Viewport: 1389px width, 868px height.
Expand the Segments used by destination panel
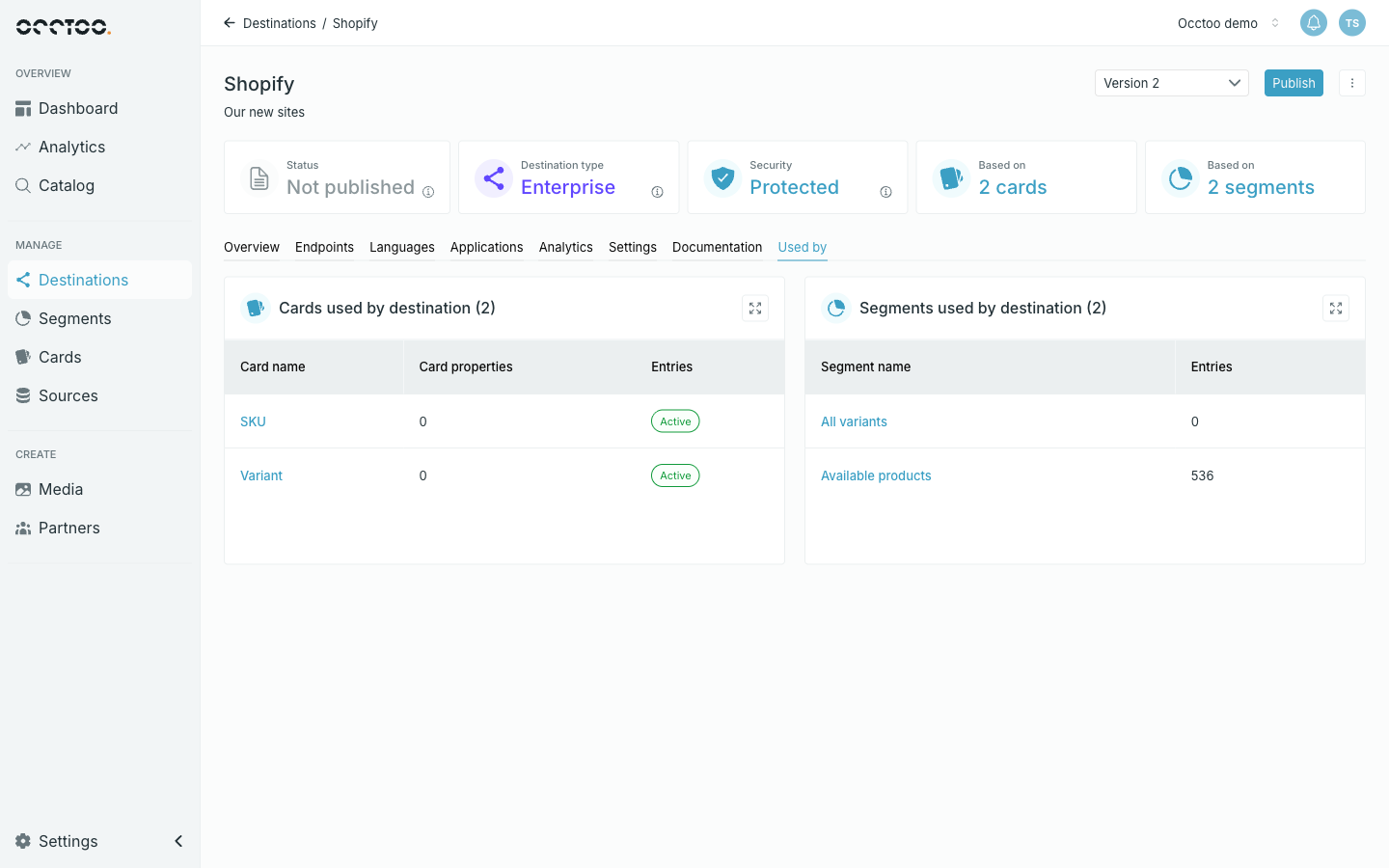point(1336,309)
